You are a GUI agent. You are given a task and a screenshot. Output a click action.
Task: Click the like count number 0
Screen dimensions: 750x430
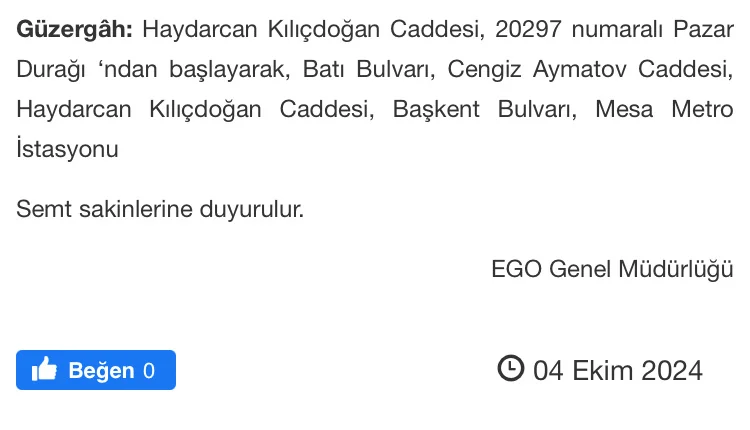point(149,371)
